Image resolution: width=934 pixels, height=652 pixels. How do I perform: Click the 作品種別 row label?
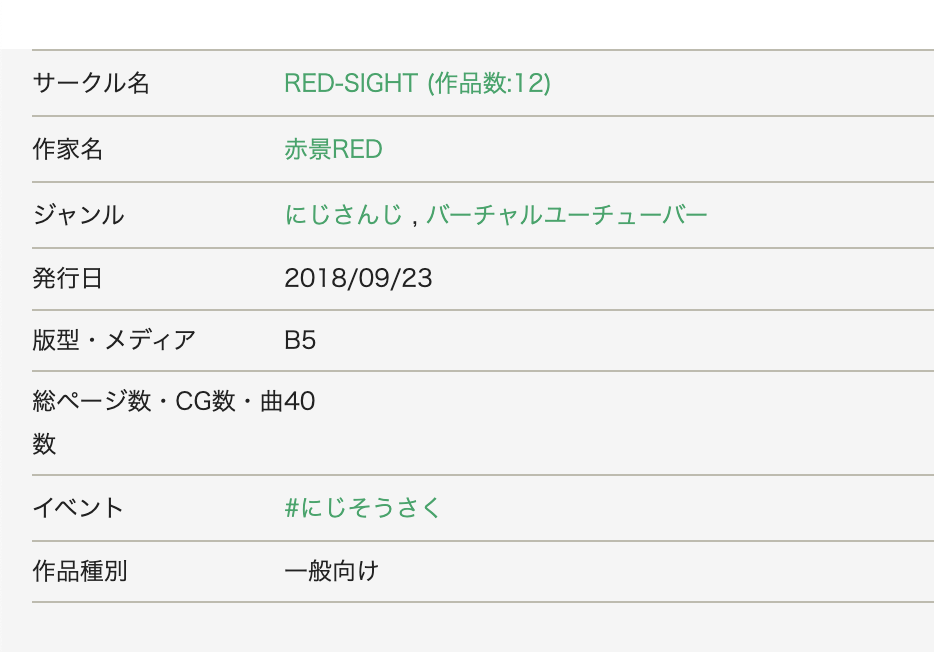pyautogui.click(x=79, y=571)
